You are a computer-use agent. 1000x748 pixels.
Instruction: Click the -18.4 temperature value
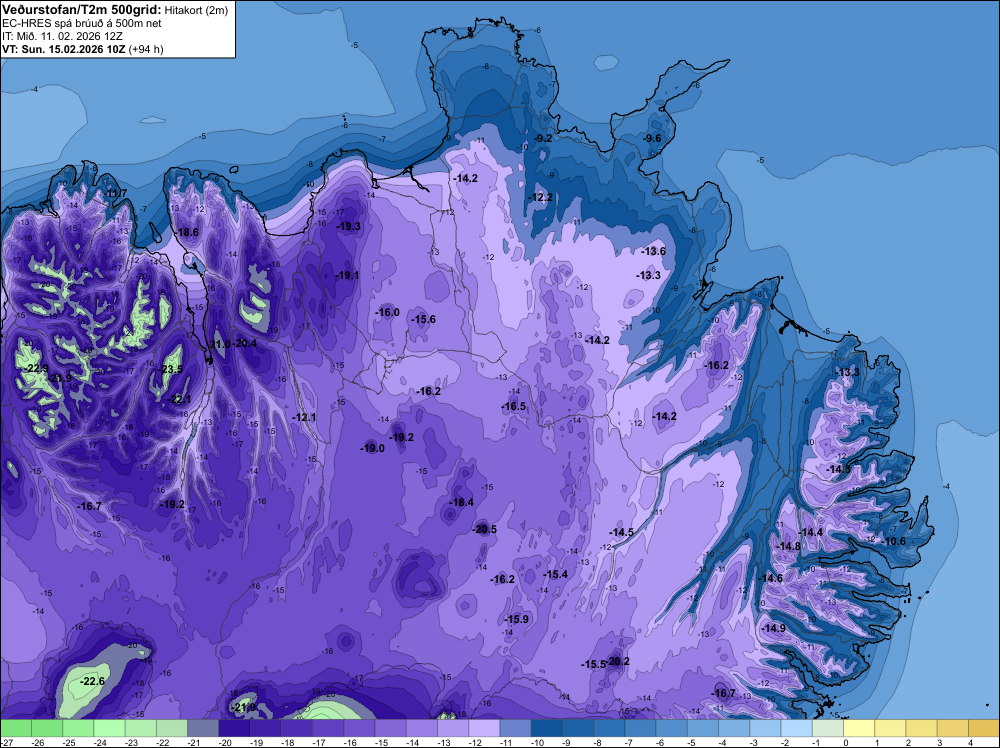462,502
